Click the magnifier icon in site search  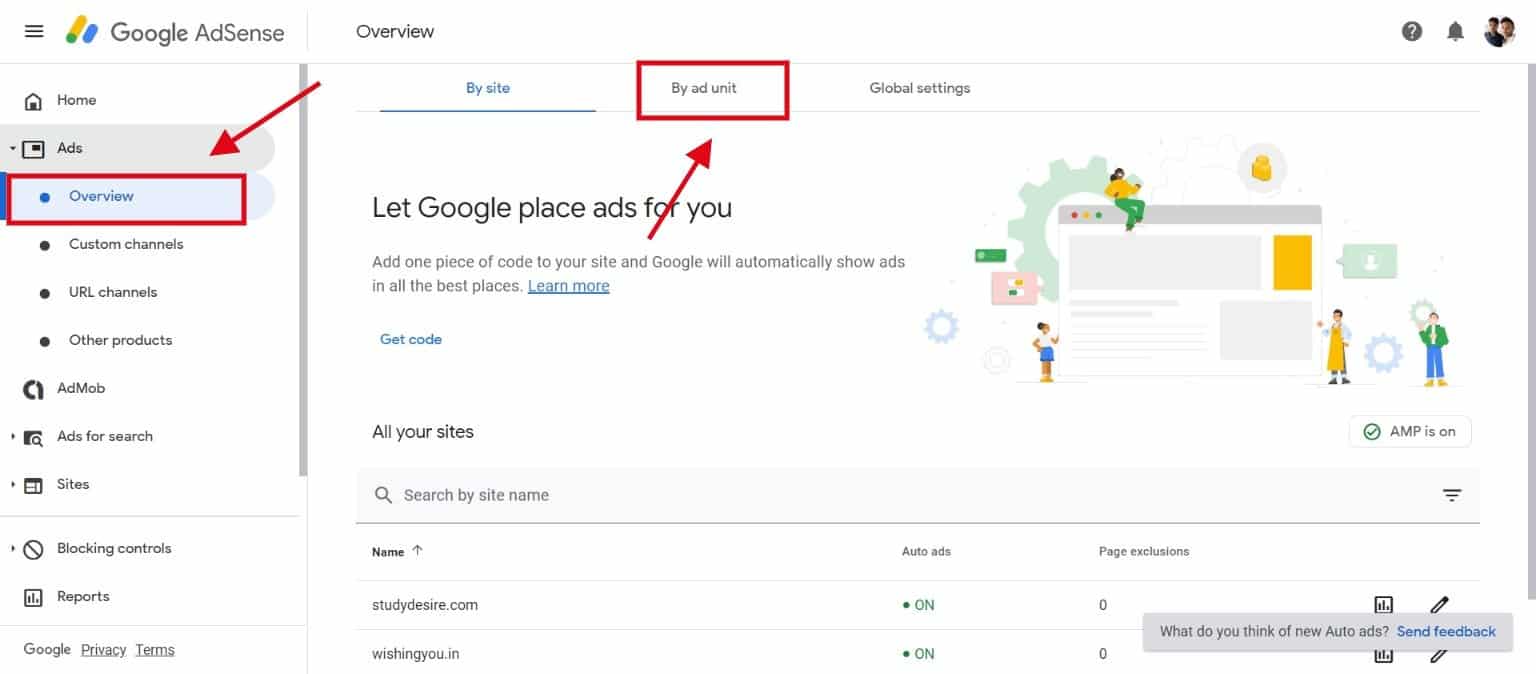click(383, 495)
